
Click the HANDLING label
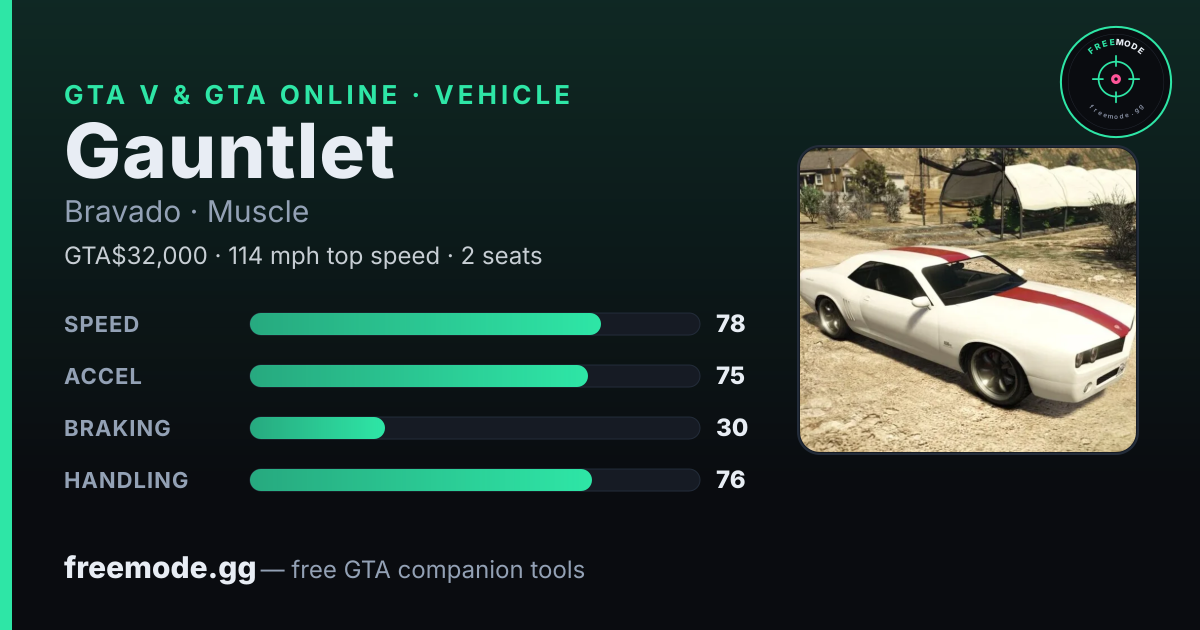click(126, 480)
